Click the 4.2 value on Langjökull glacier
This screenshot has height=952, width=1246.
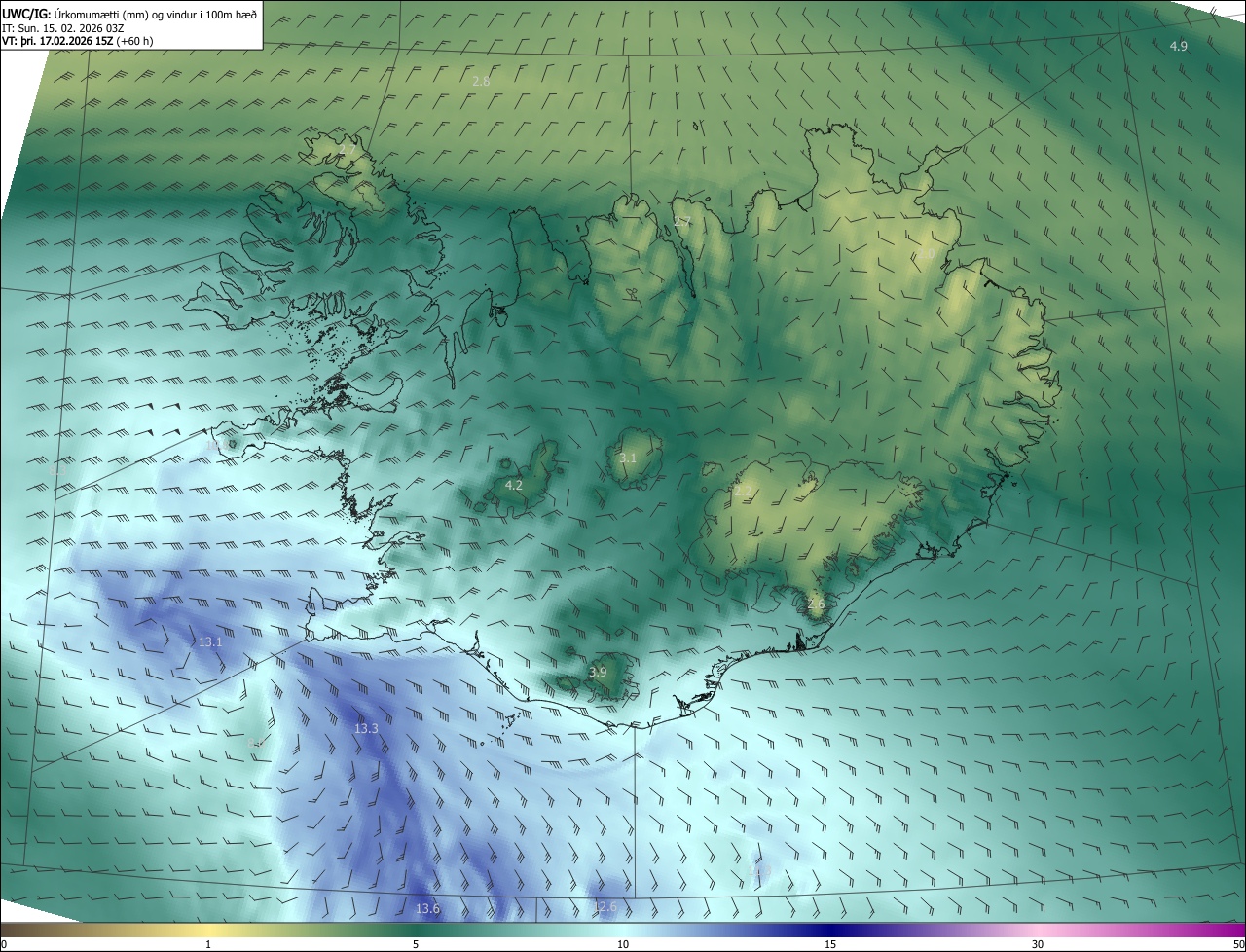pyautogui.click(x=514, y=485)
